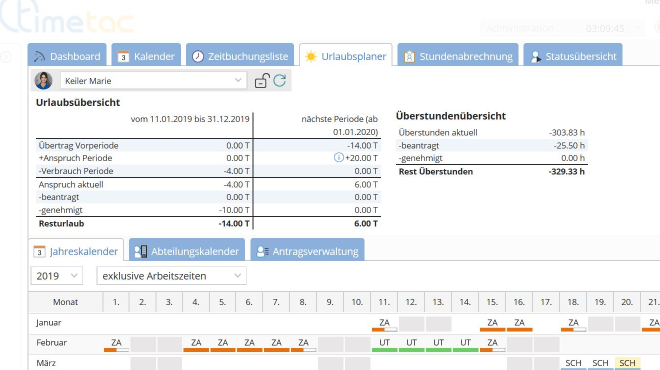Click the Januar row label
Viewport: 660px width, 370px height.
click(49, 322)
